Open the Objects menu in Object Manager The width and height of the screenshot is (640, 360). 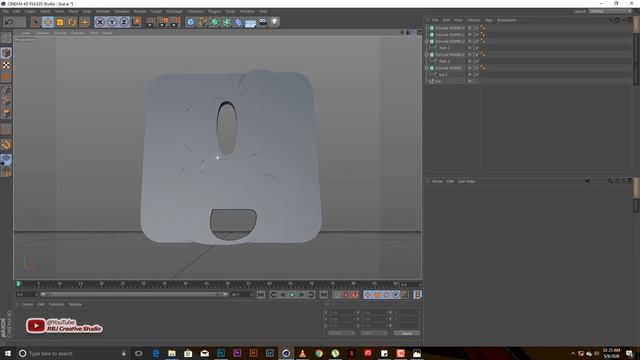coord(473,20)
